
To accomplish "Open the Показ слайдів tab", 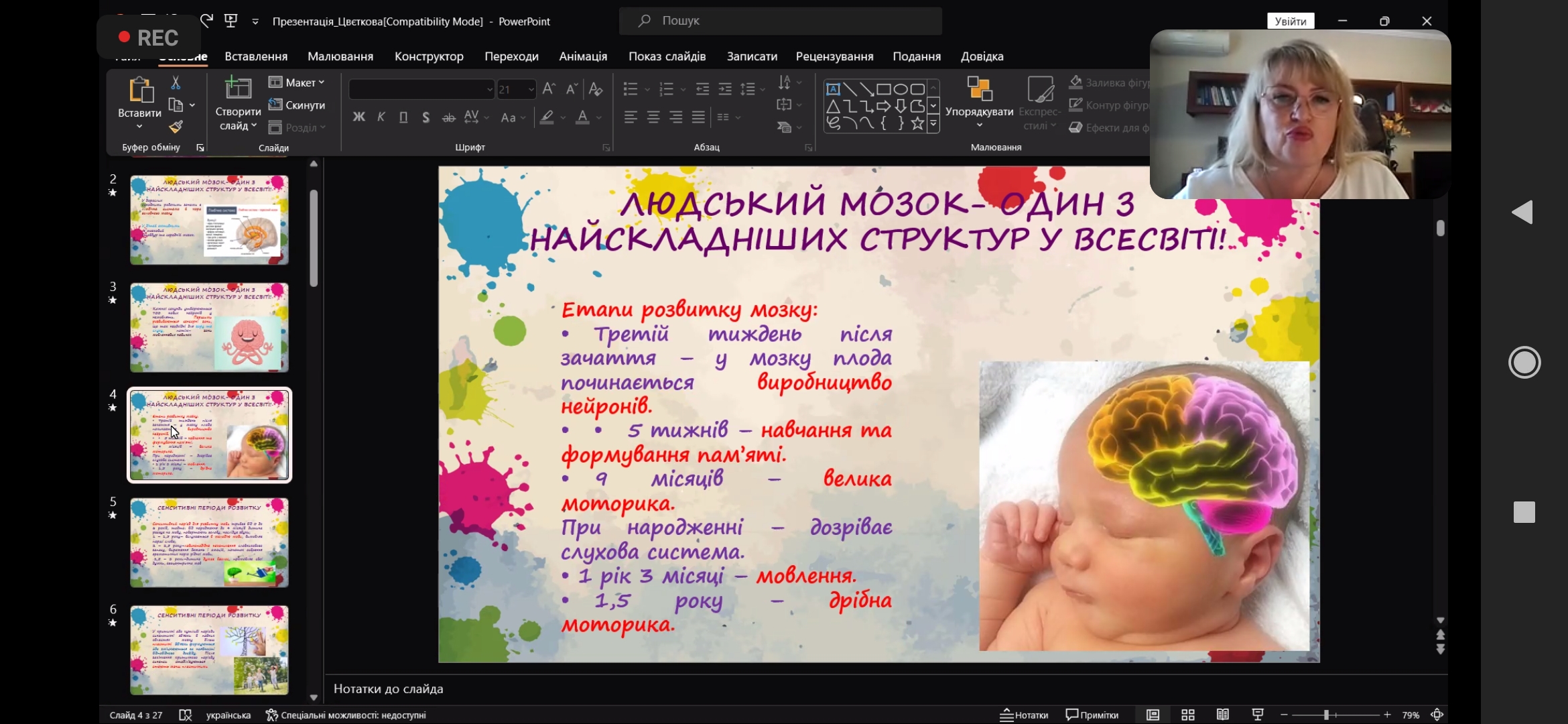I will [x=667, y=56].
